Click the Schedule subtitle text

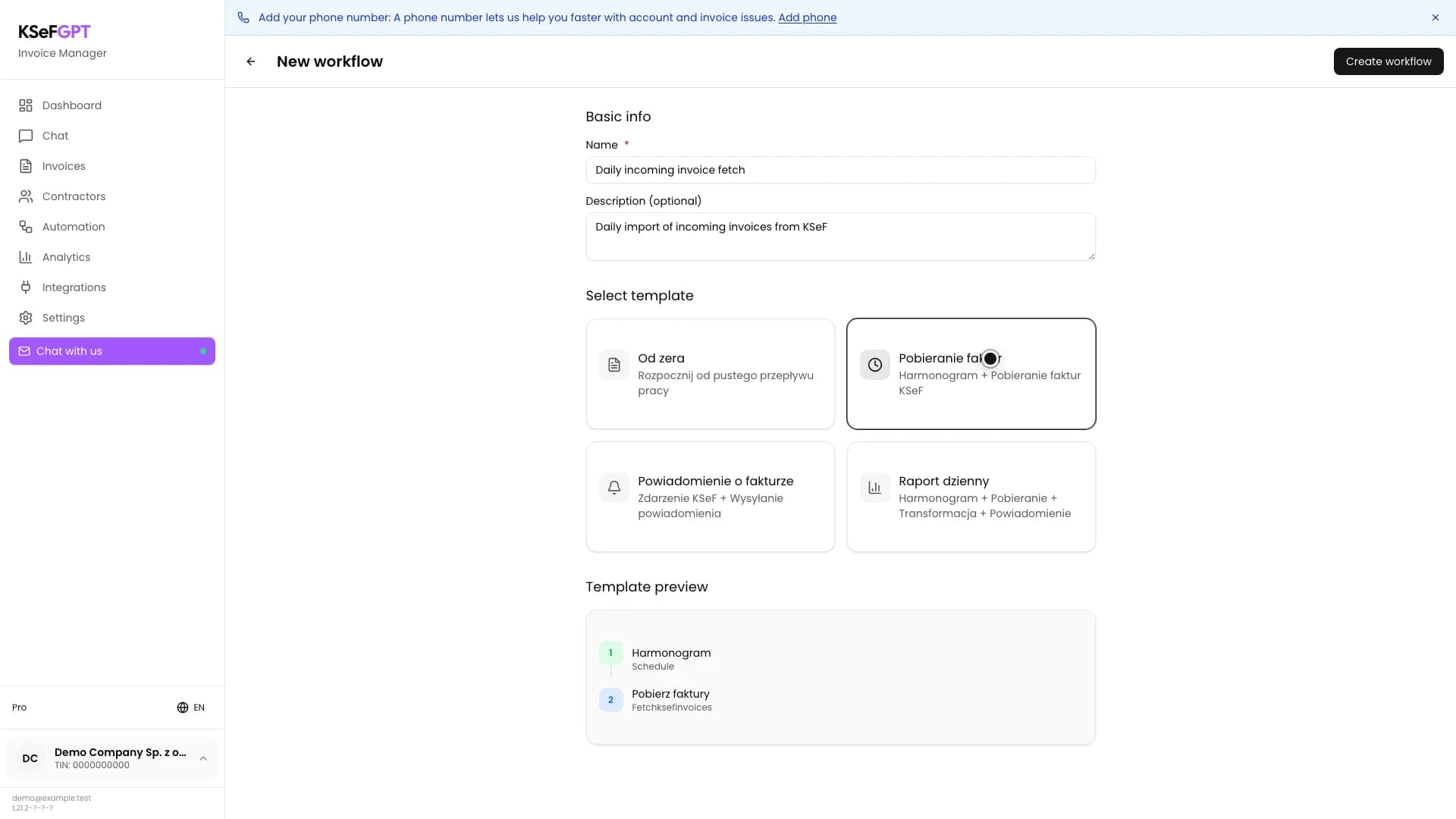coord(652,667)
